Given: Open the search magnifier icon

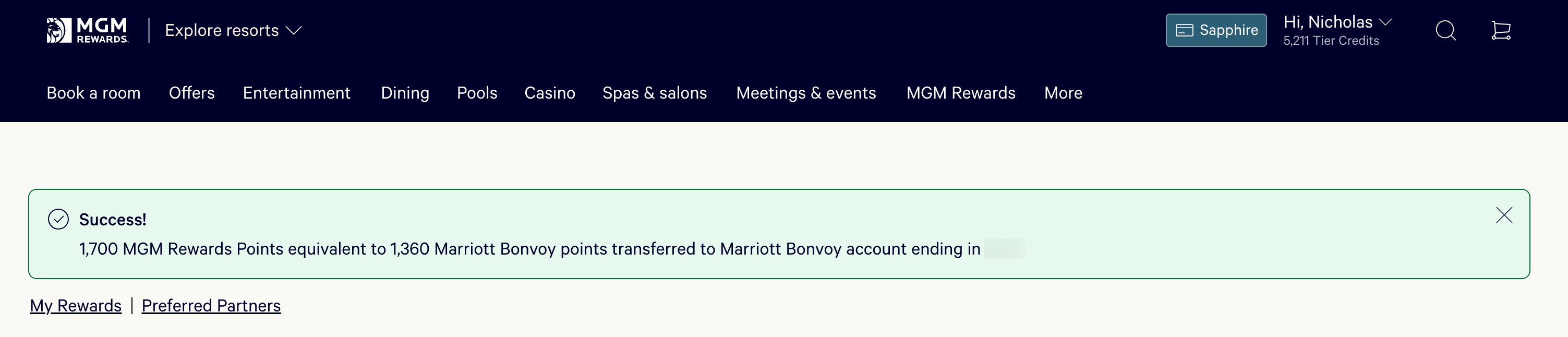Looking at the screenshot, I should (1445, 30).
